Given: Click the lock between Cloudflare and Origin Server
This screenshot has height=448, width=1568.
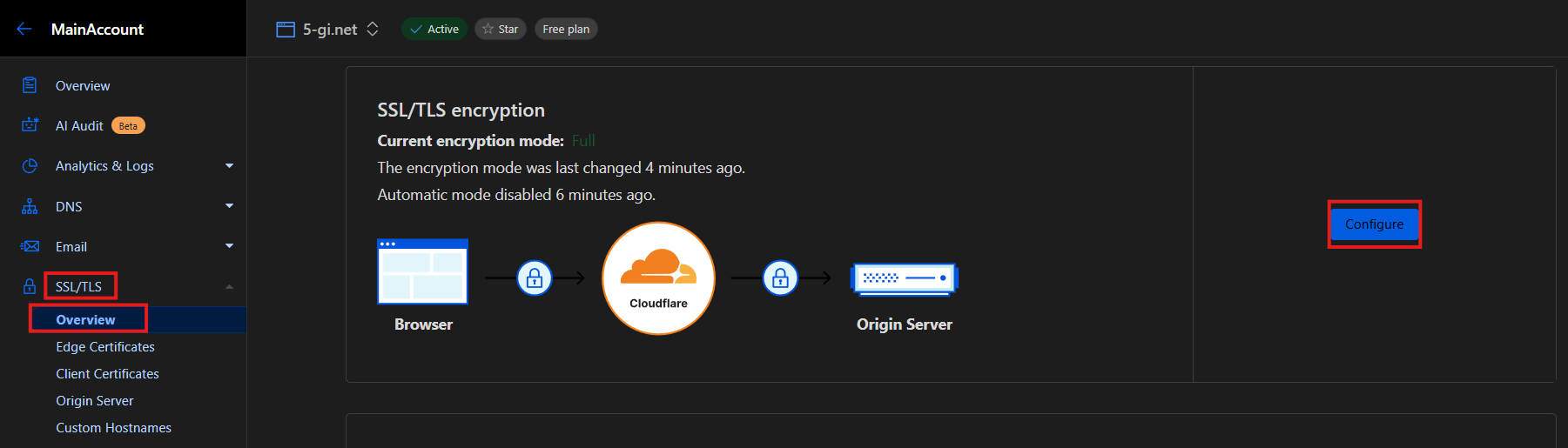Looking at the screenshot, I should 780,278.
